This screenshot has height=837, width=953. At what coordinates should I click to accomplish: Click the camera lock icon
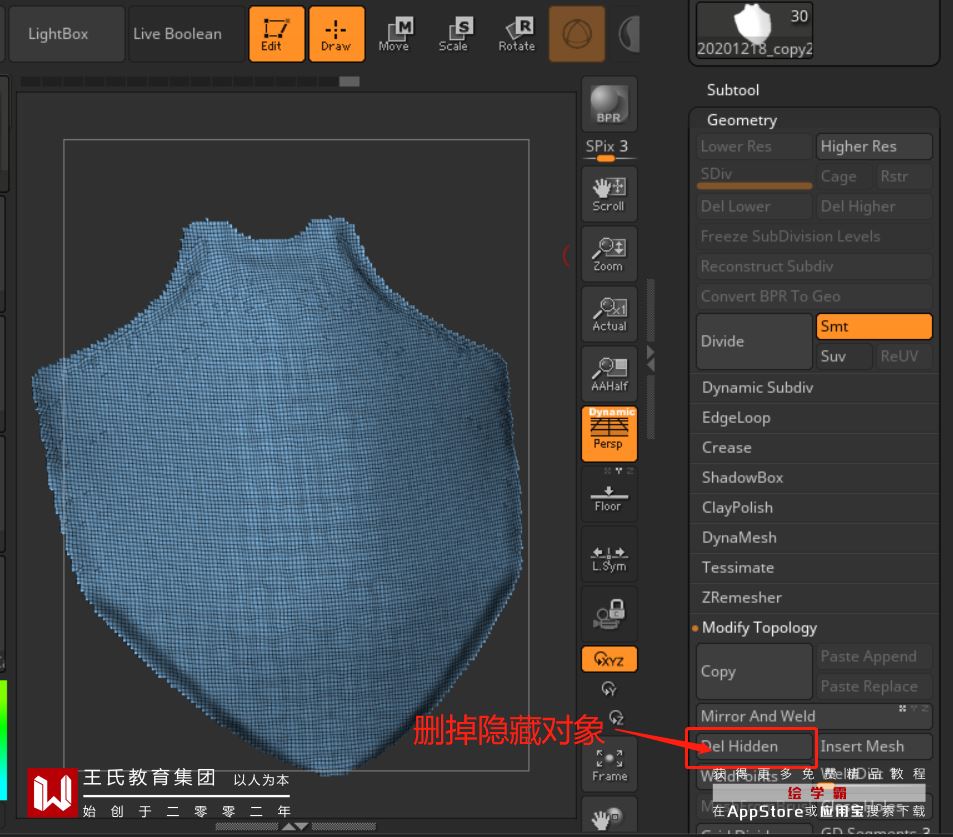[x=609, y=615]
